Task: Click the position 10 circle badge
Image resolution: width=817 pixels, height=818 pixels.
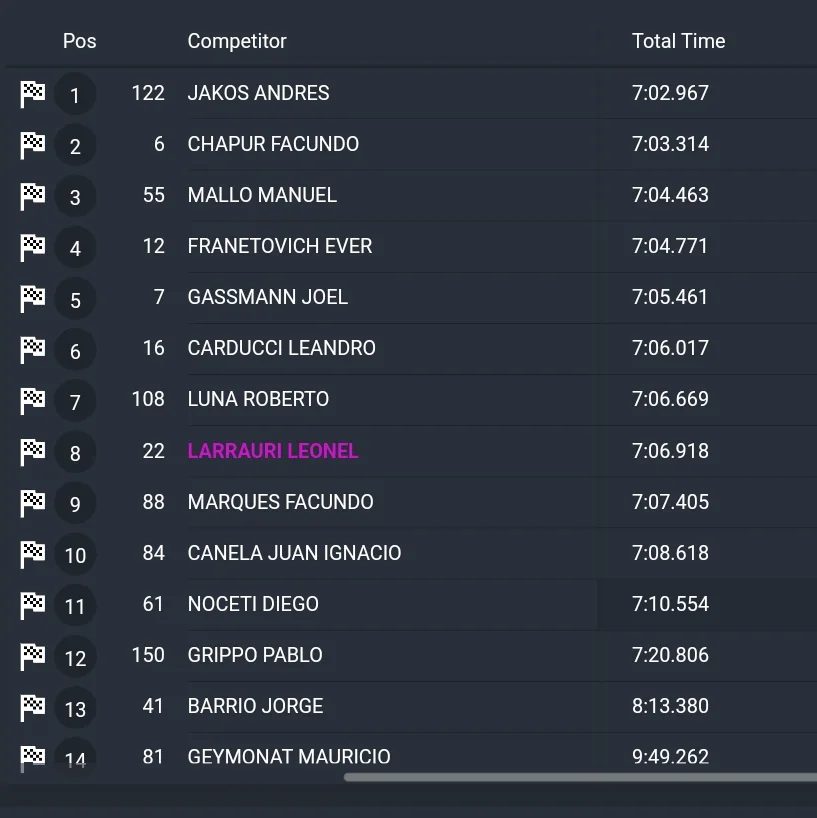Action: 75,555
